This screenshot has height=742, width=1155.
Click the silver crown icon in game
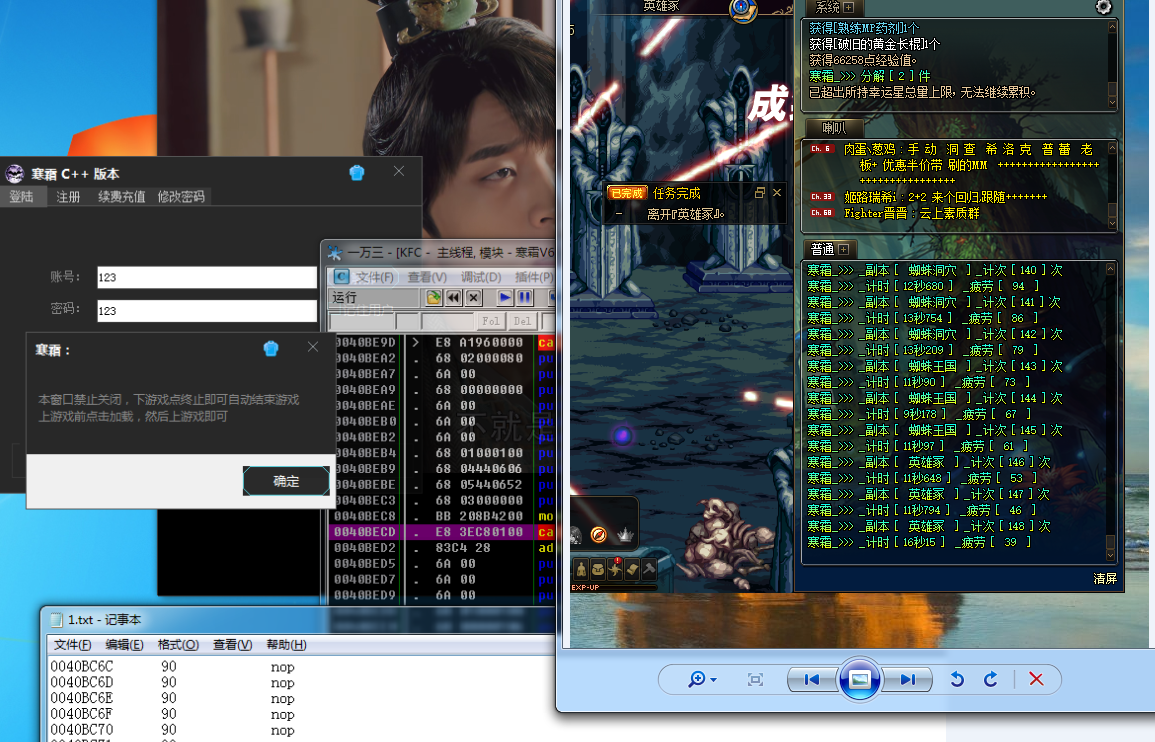625,535
